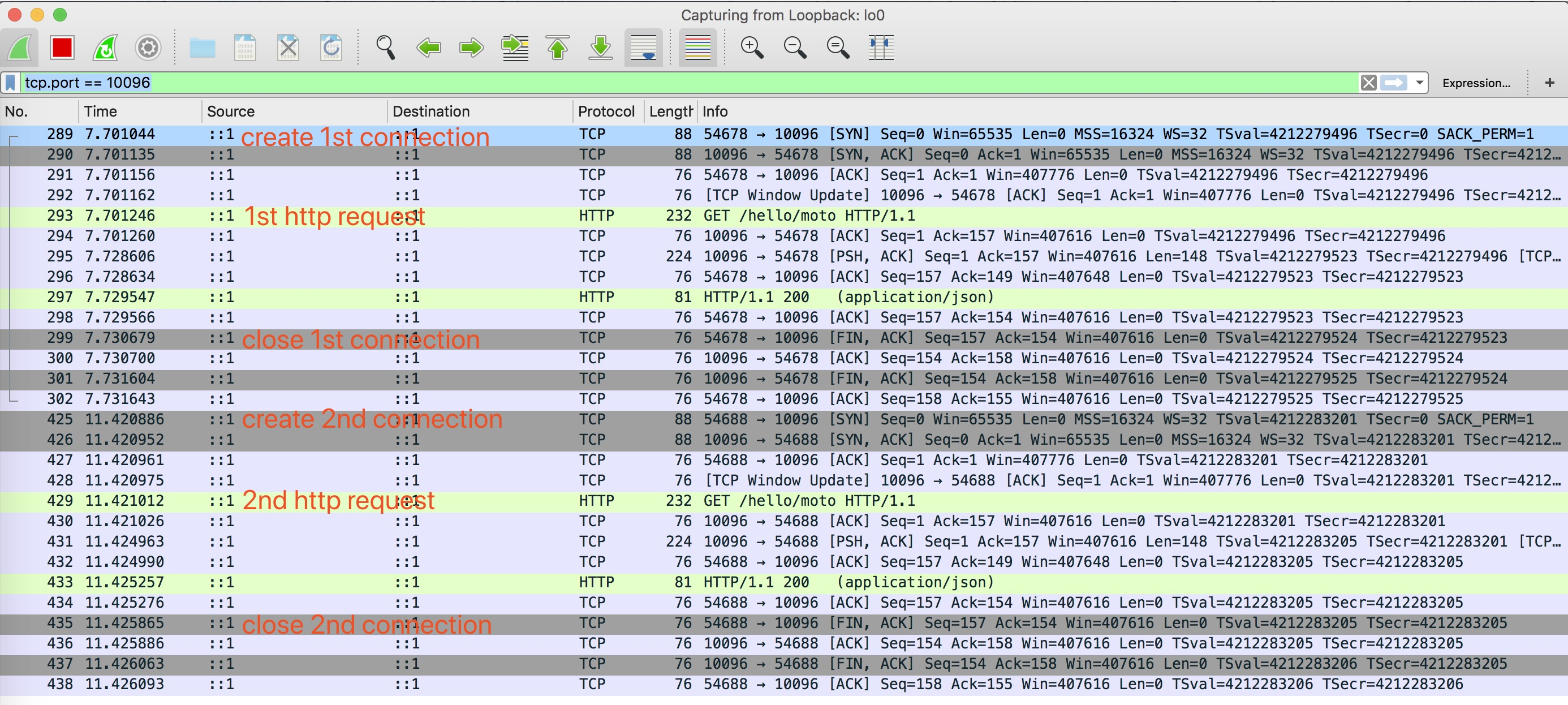Jump to the first packet
This screenshot has width=1568, height=705.
pyautogui.click(x=558, y=48)
